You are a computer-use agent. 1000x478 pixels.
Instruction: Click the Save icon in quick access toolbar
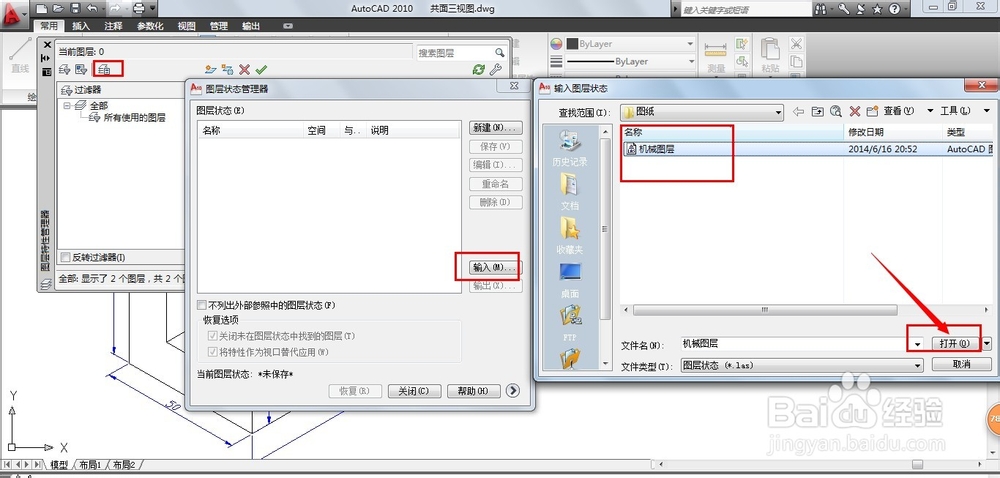(x=75, y=9)
